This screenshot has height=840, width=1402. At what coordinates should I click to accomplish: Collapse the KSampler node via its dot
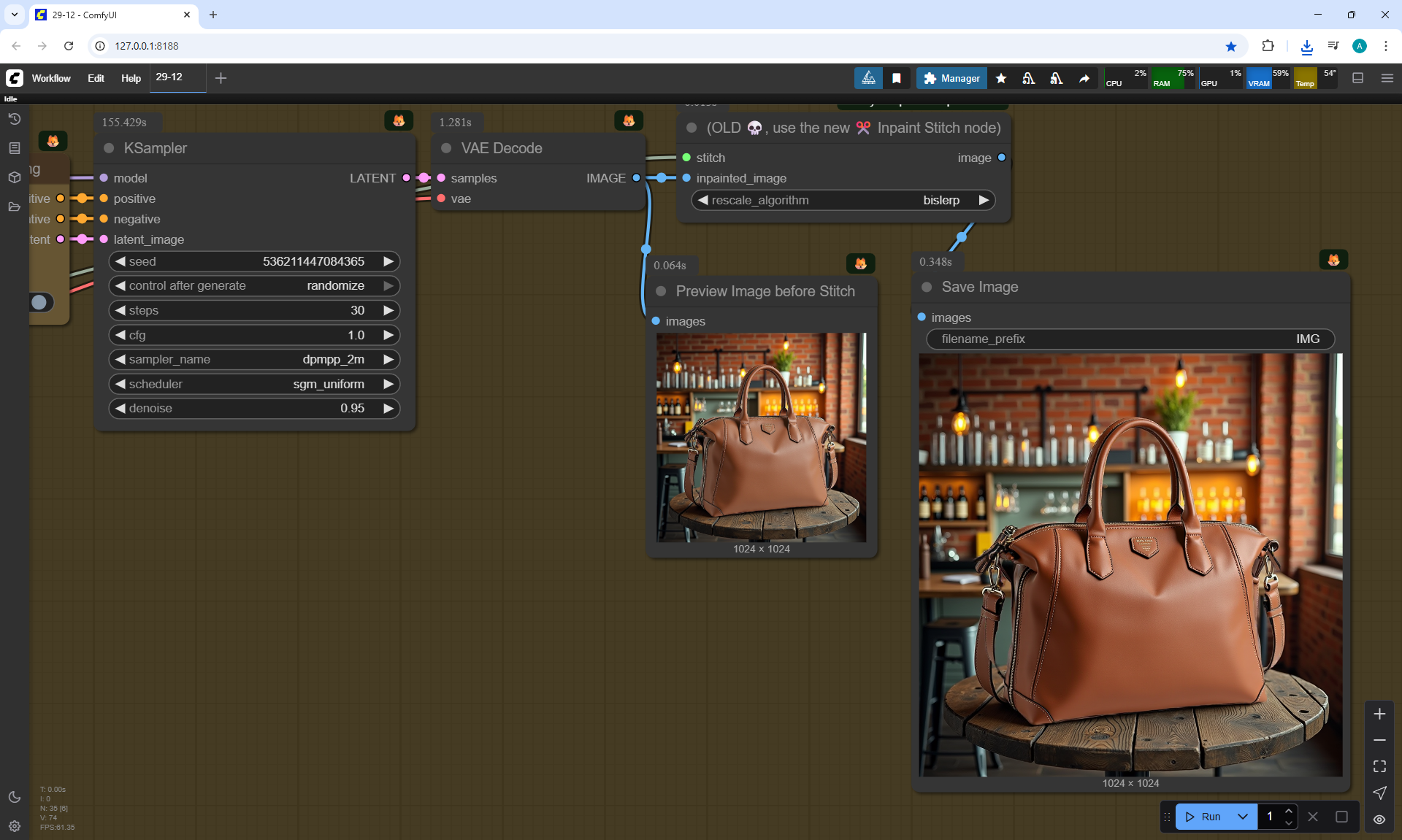(x=109, y=148)
